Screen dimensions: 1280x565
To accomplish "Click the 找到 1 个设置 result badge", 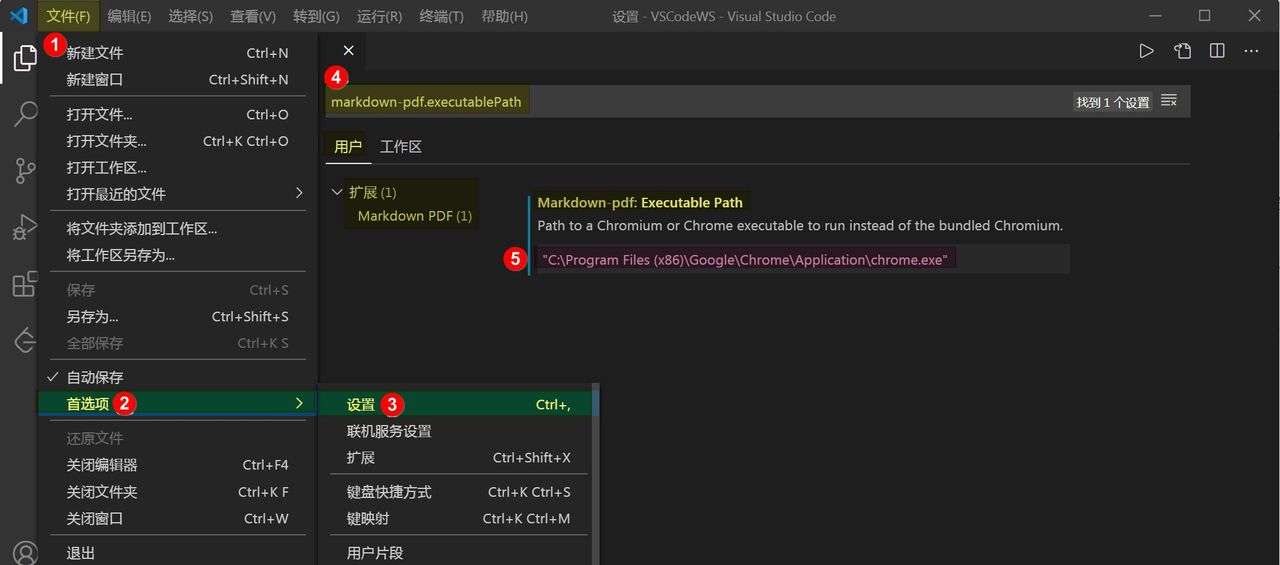I will pyautogui.click(x=1113, y=102).
